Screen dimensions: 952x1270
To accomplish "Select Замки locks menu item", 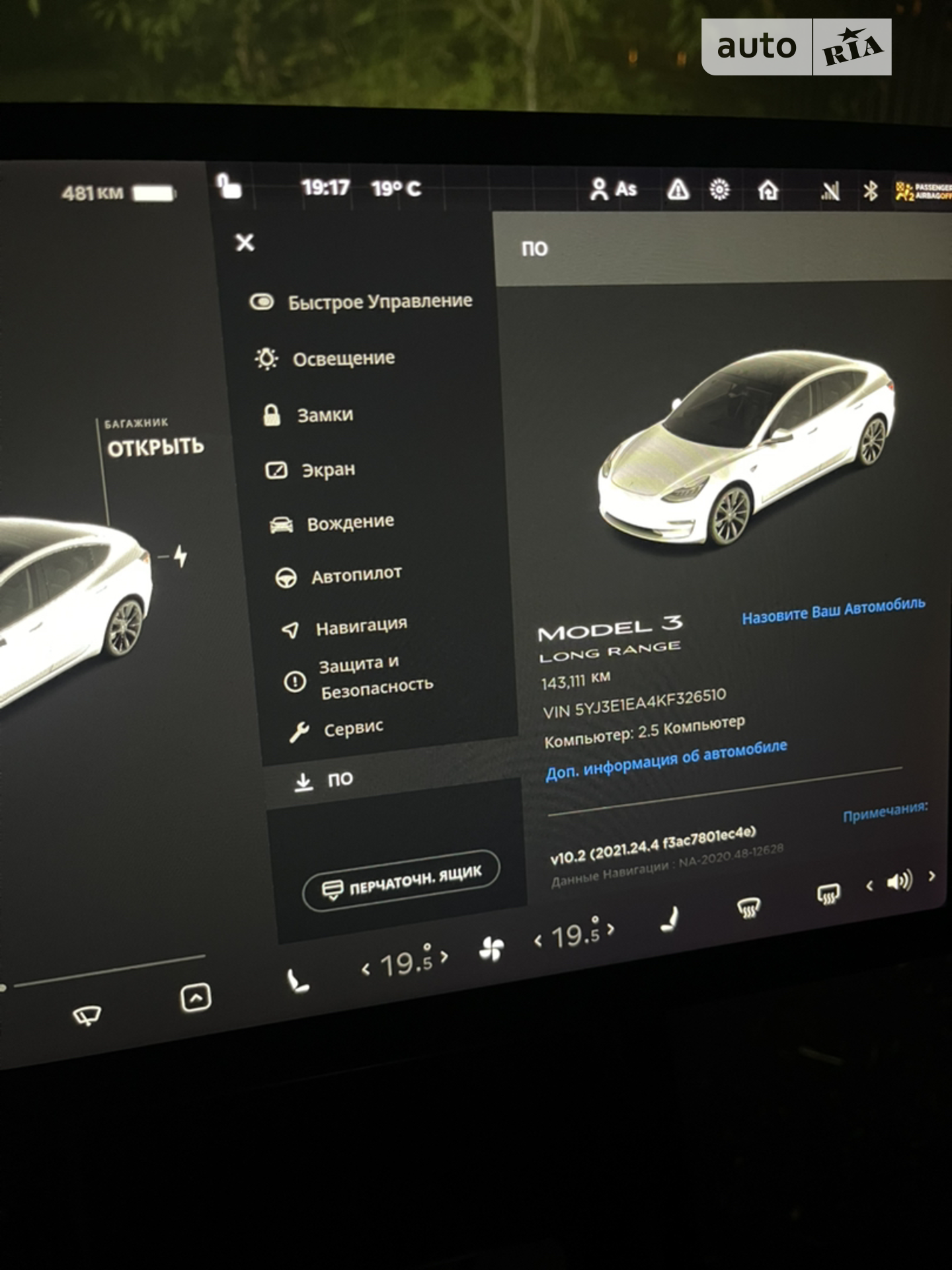I will pos(308,415).
